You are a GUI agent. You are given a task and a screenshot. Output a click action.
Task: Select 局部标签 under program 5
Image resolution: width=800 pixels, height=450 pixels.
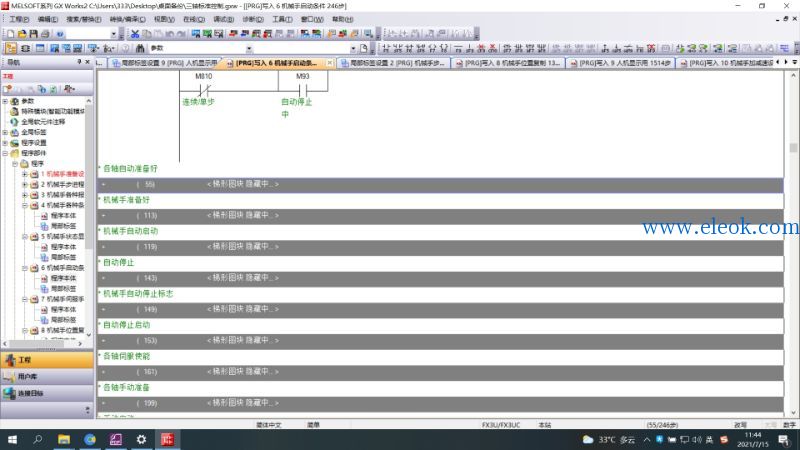(x=63, y=257)
